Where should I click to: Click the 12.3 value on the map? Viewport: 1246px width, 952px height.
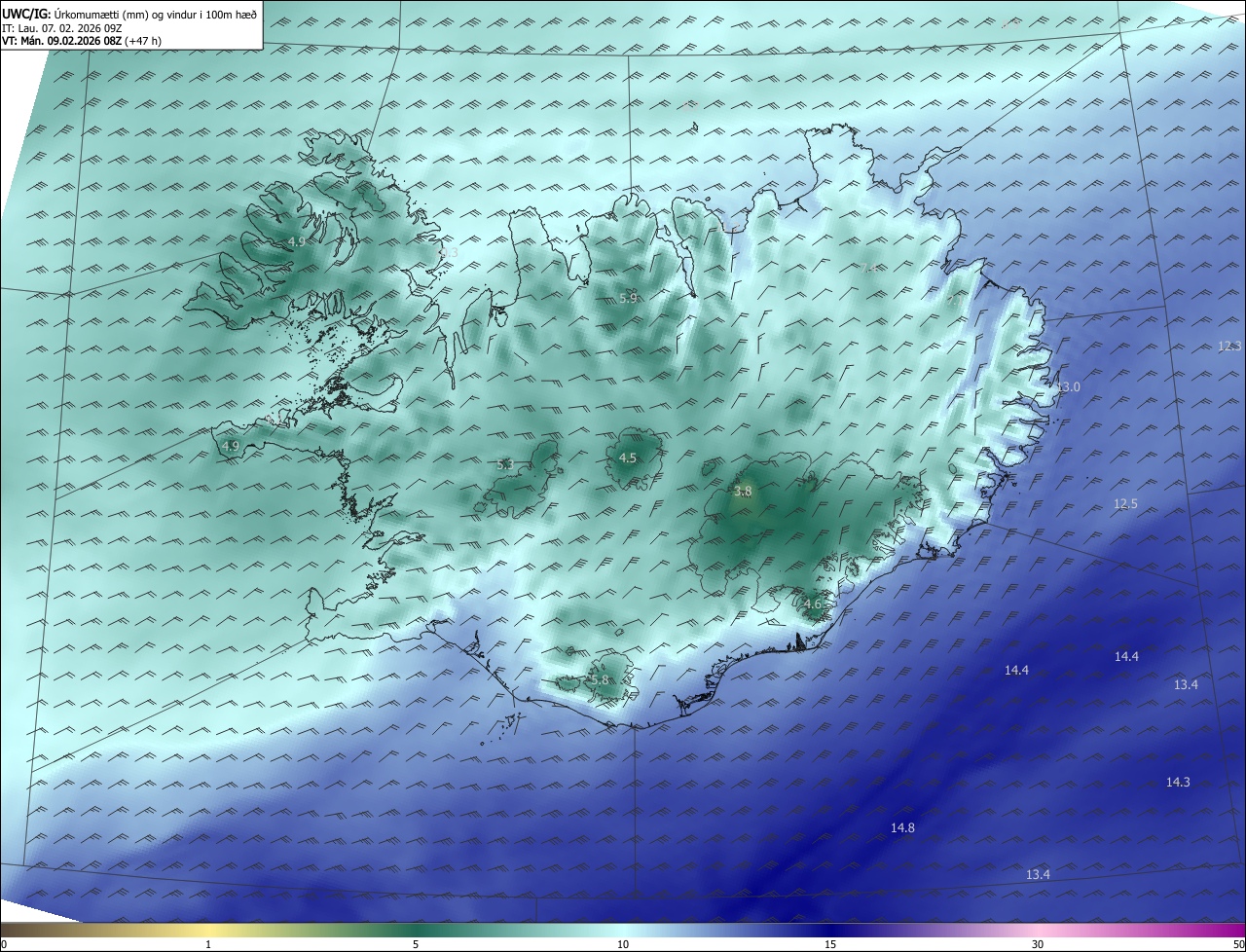click(1230, 346)
